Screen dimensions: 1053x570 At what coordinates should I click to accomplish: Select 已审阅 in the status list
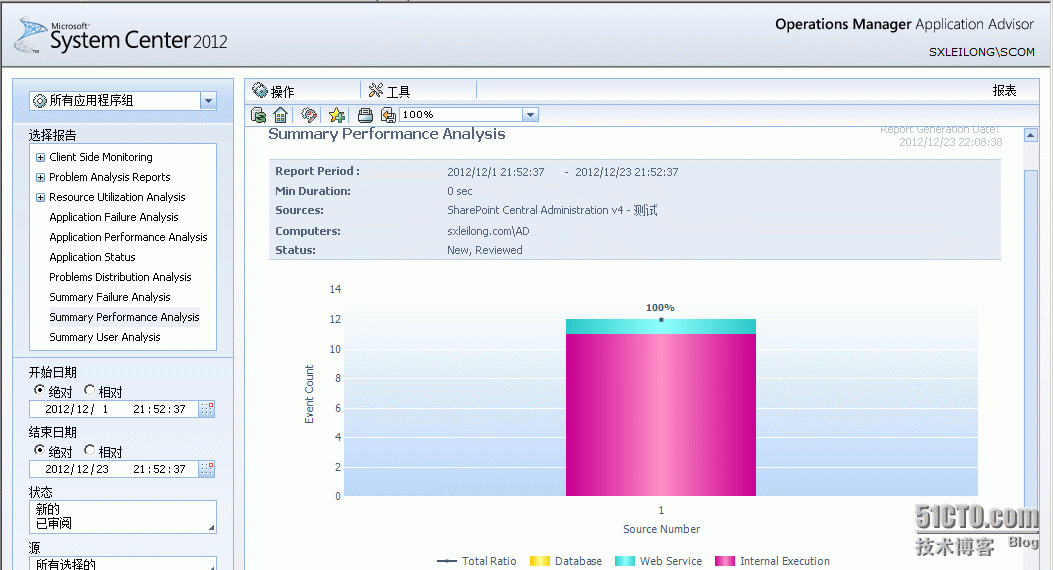pos(54,523)
